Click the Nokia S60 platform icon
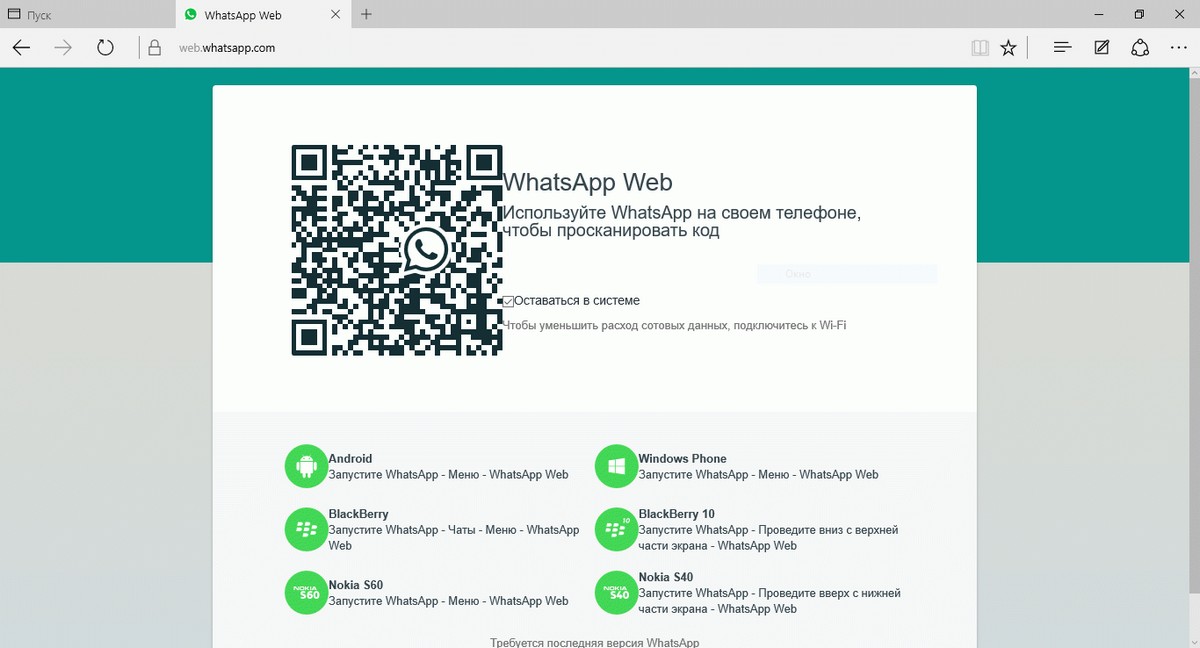The image size is (1200, 648). tap(307, 592)
